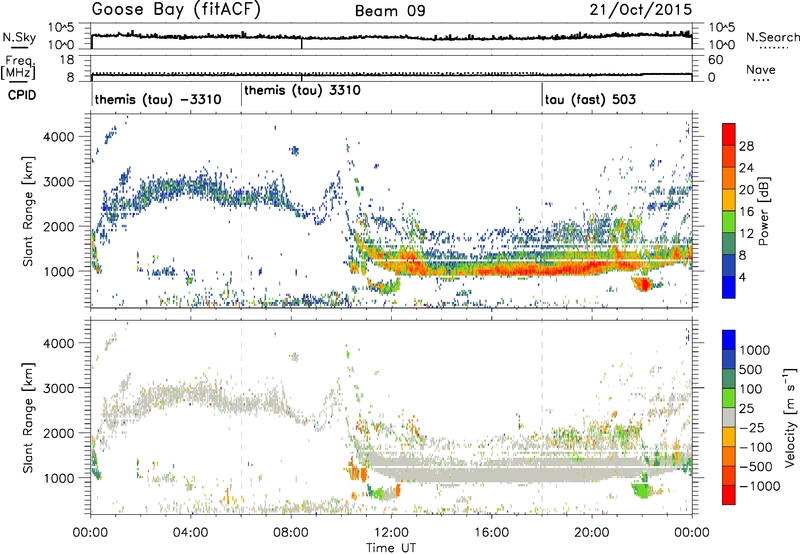
Task: Click the 'N.Sky' legend label
Action: click(x=19, y=37)
